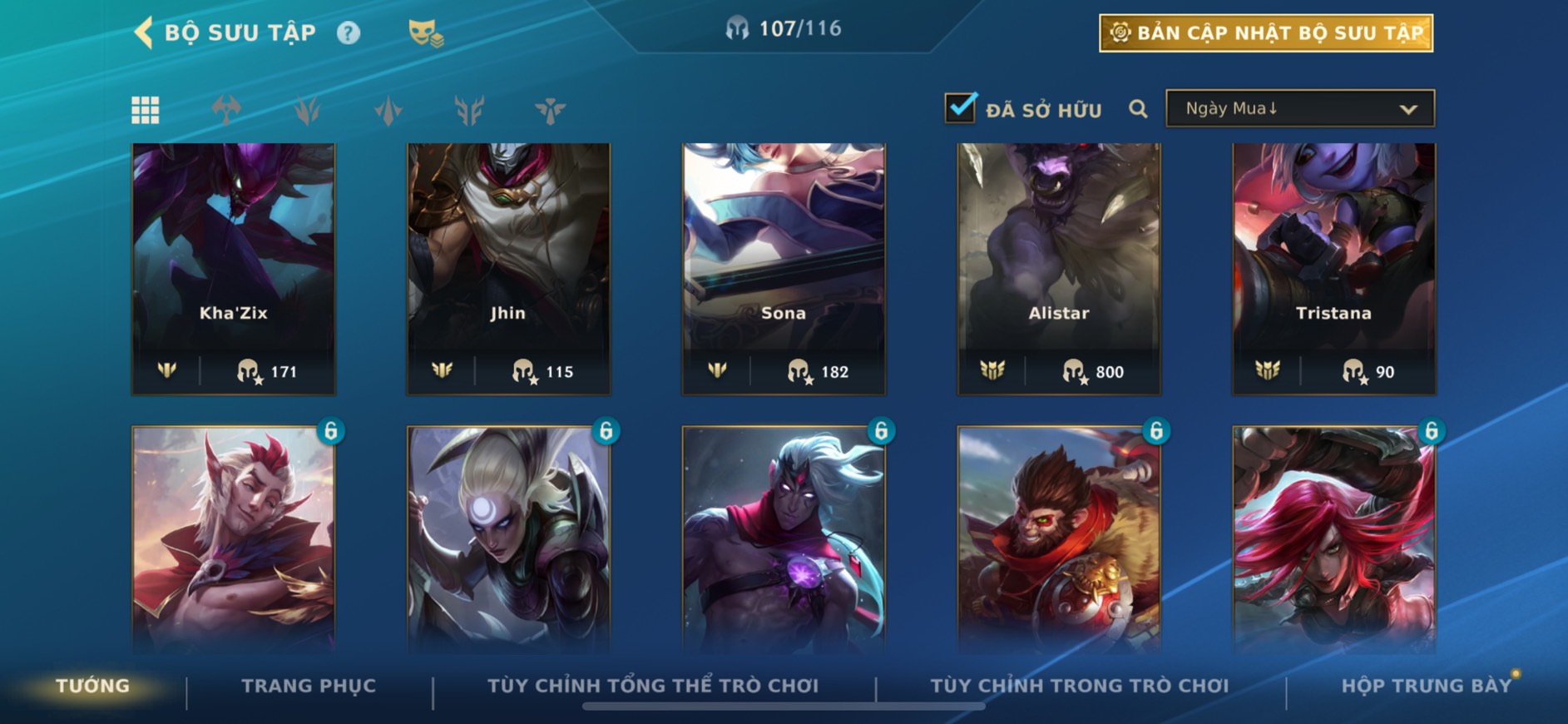1568x724 pixels.
Task: Open Tùy Chỉnh Trong Trò Chơi tab
Action: pos(1079,686)
